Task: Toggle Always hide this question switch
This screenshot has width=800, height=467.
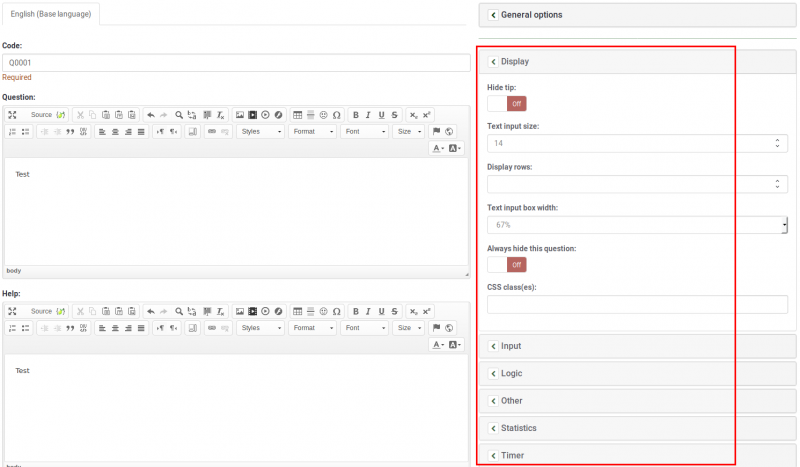Action: 506,265
